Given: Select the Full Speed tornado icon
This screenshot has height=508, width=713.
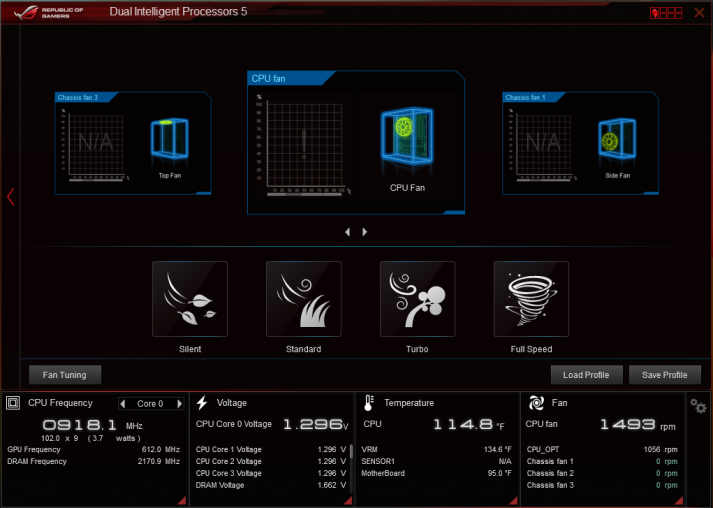Looking at the screenshot, I should click(x=531, y=299).
